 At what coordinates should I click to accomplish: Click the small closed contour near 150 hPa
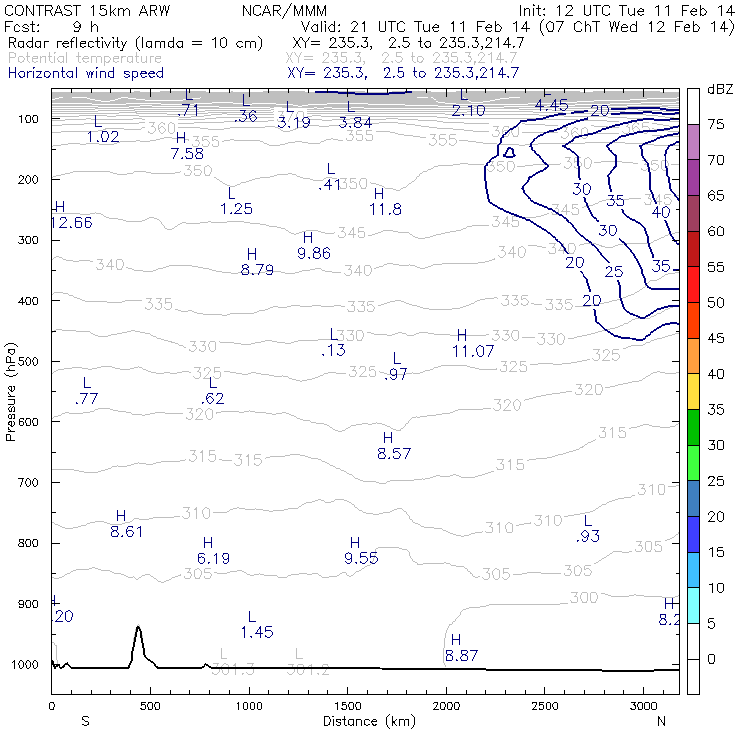tap(509, 152)
